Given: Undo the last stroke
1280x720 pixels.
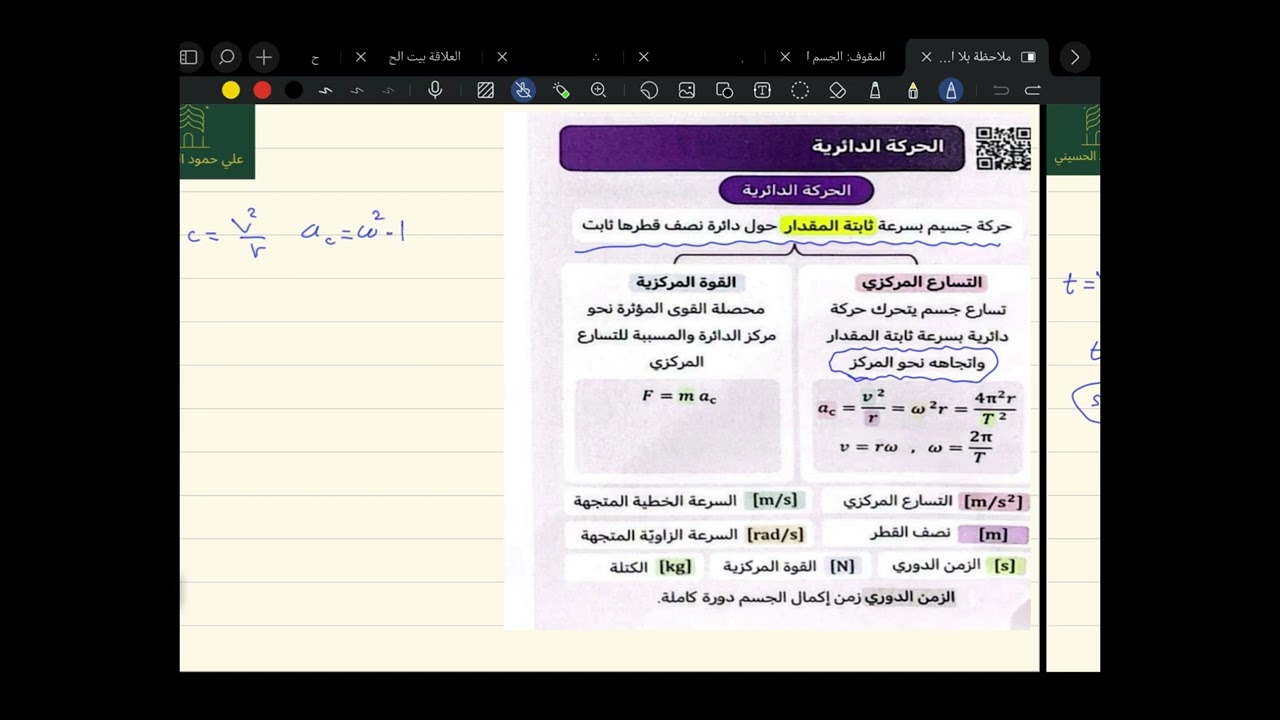Looking at the screenshot, I should click(x=1001, y=90).
